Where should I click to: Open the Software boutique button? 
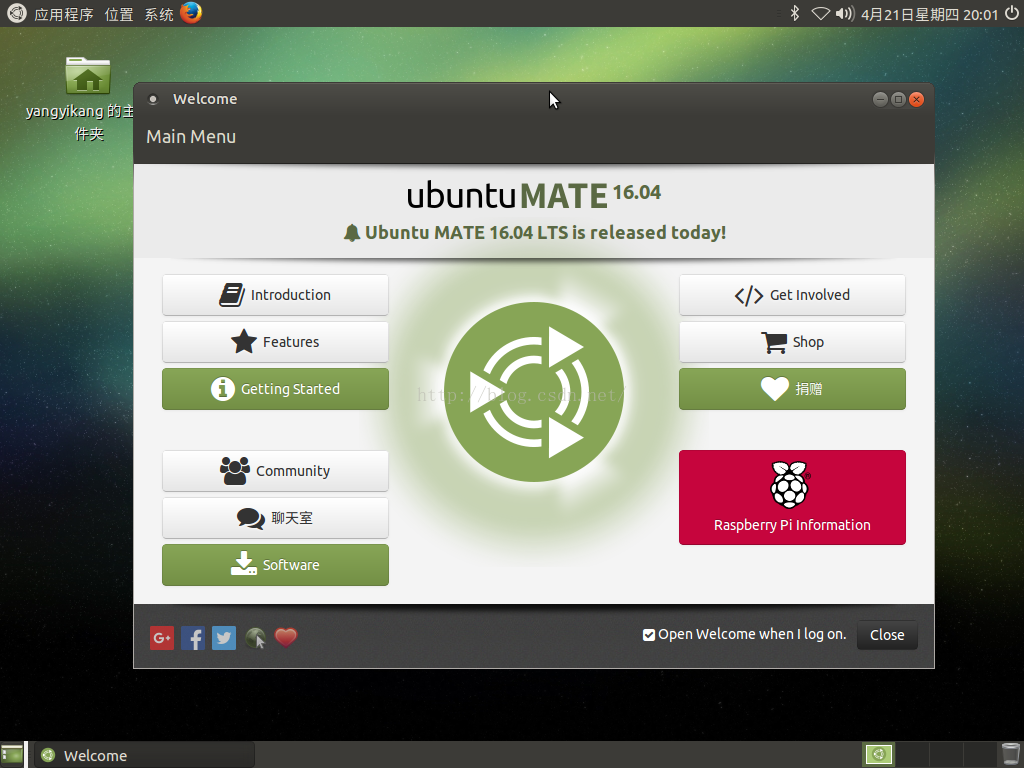(x=275, y=565)
